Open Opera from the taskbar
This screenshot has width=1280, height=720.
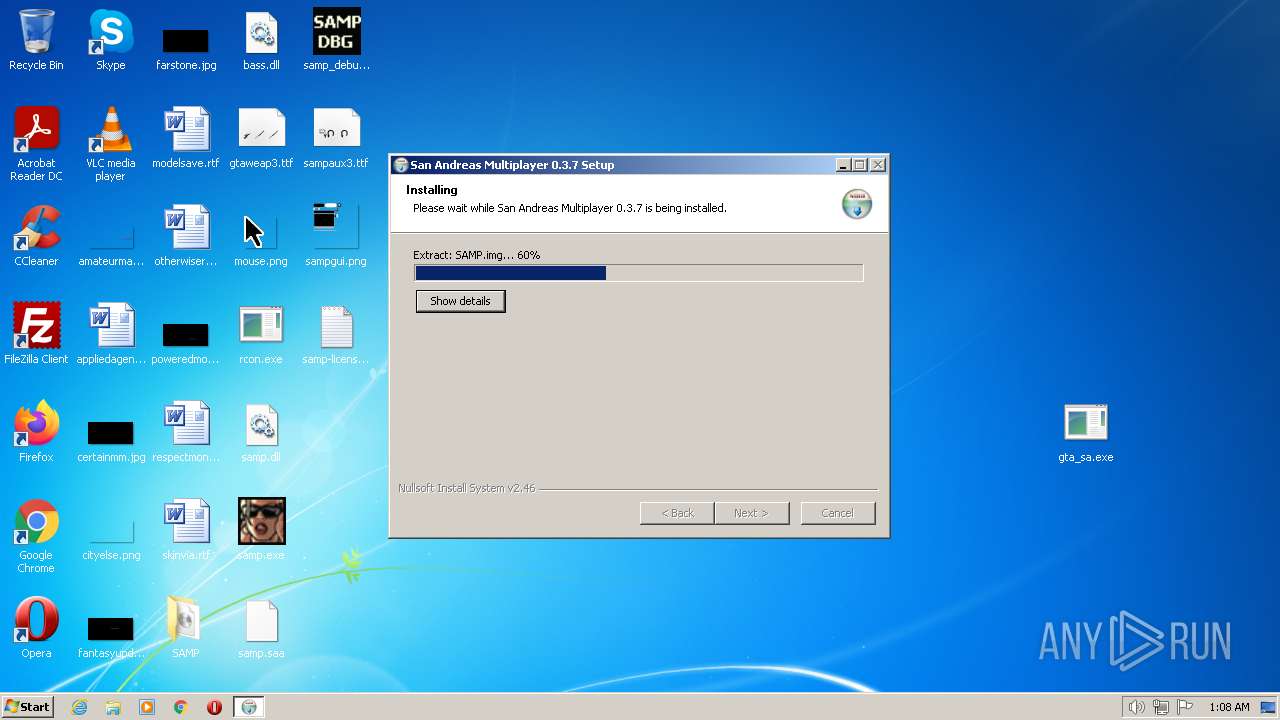[x=214, y=707]
